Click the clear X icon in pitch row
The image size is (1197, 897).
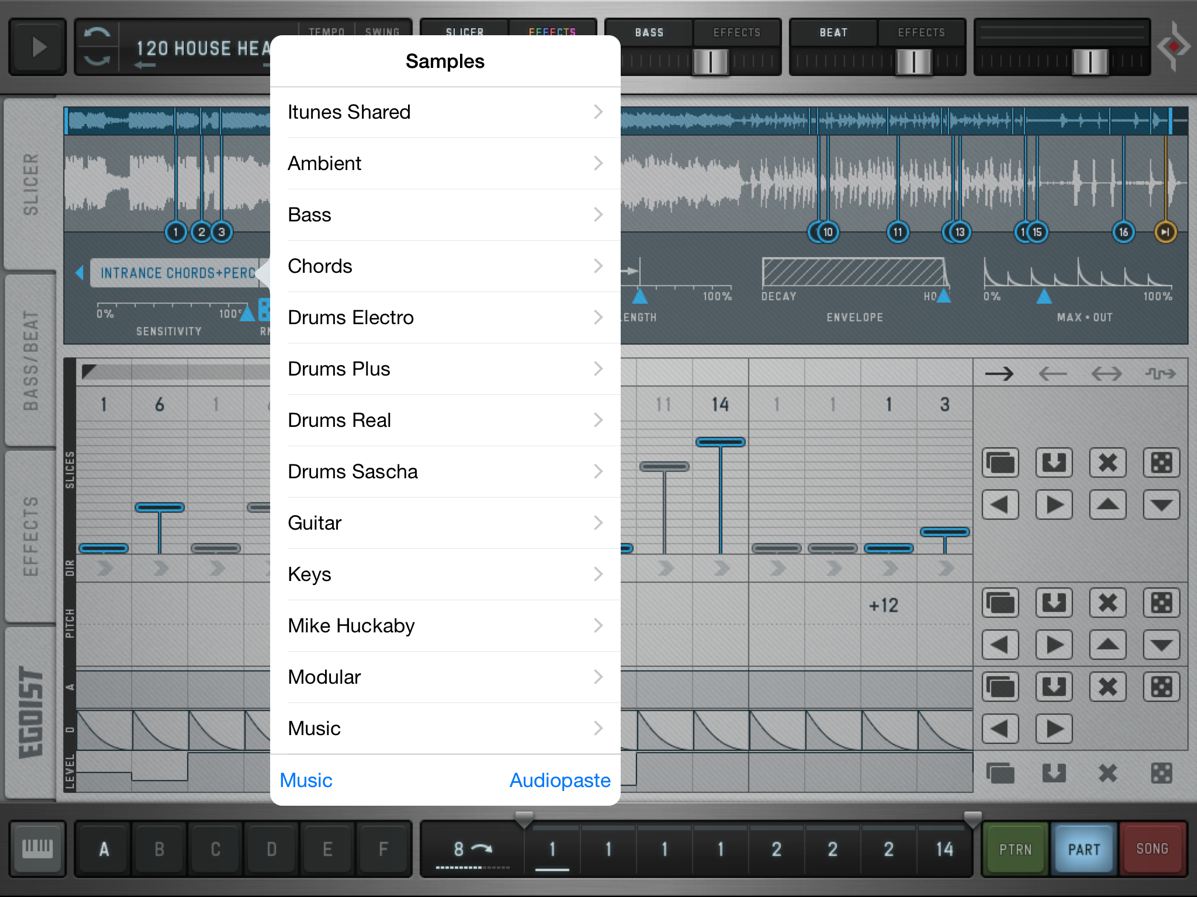click(x=1107, y=602)
